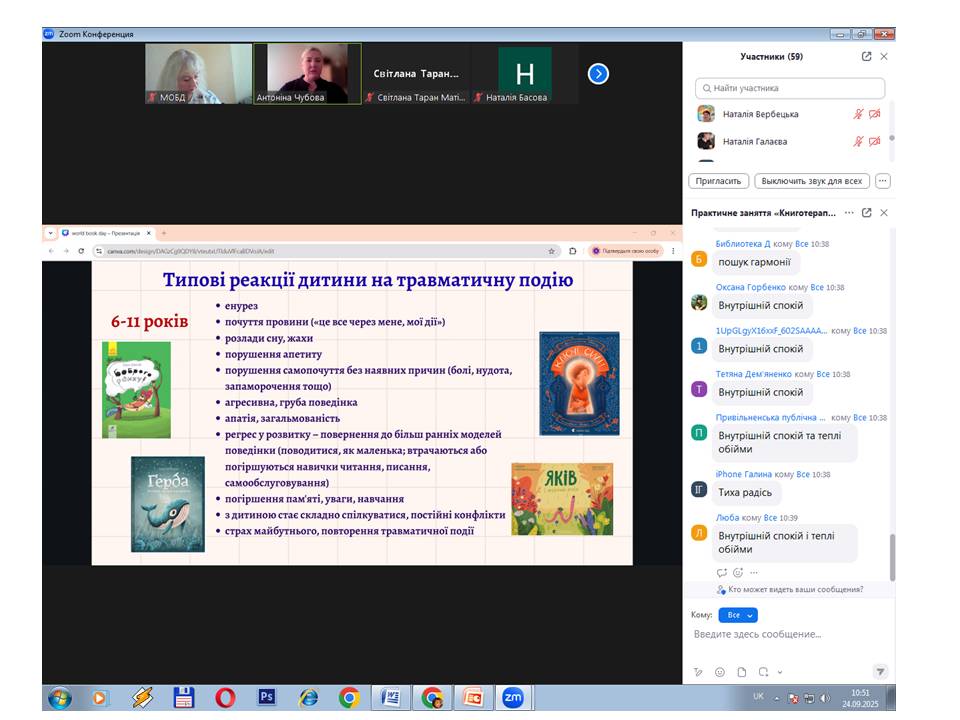
Task: Toggle camera for Наталія Галаєва
Action: pos(875,141)
